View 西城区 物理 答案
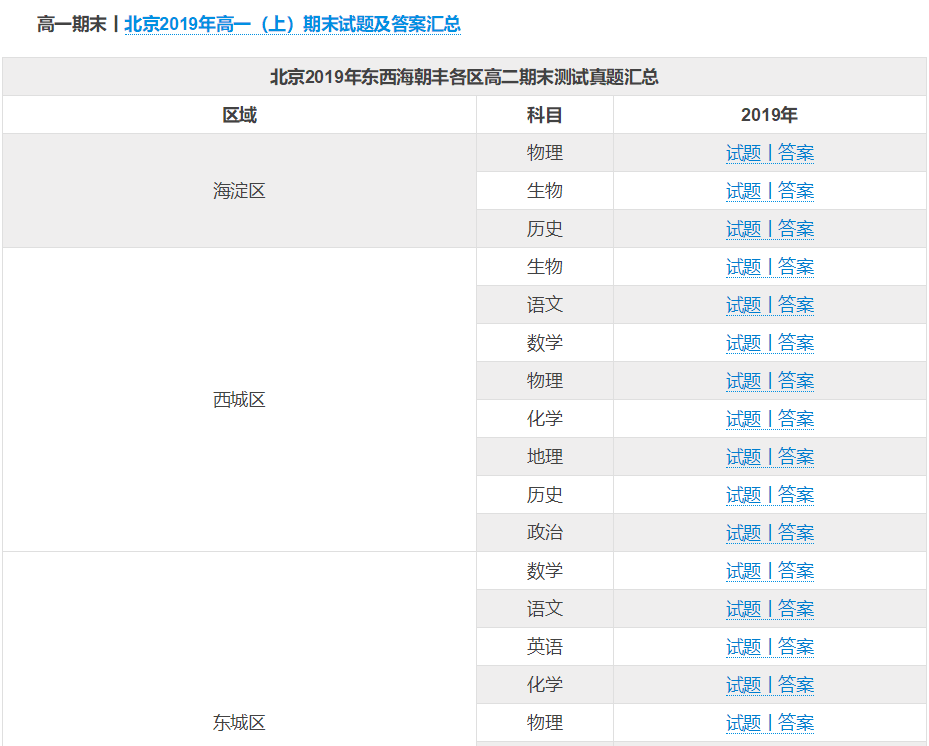This screenshot has width=929, height=746. [795, 380]
